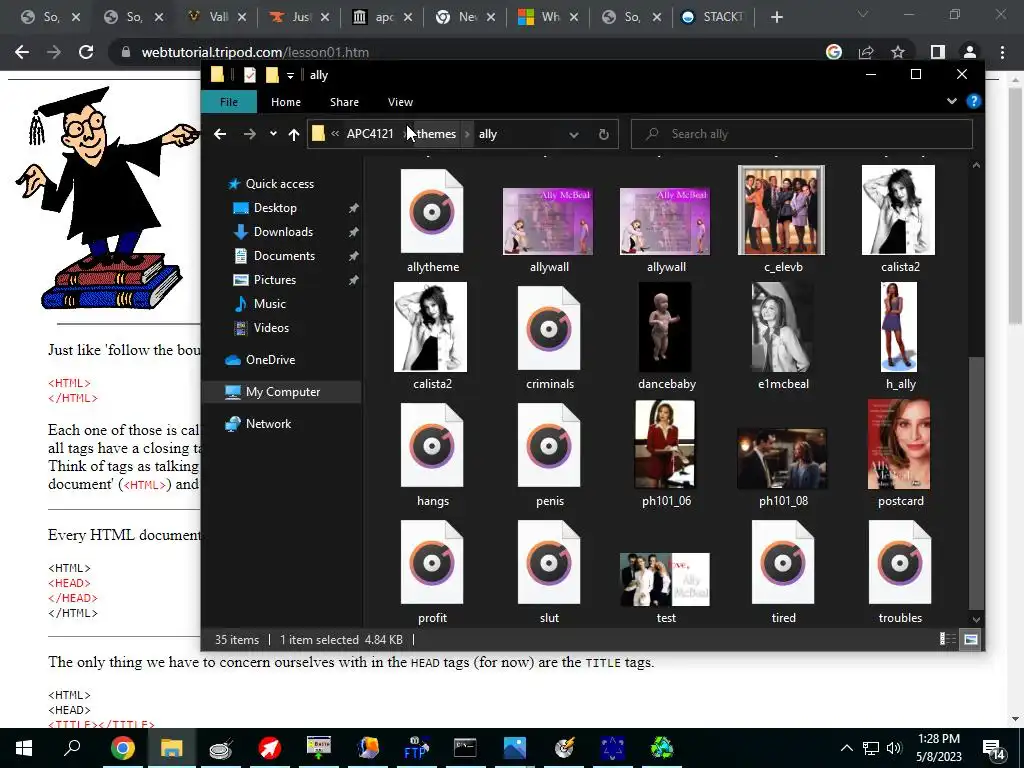
Task: Open the Share ribbon tab
Action: pyautogui.click(x=344, y=102)
